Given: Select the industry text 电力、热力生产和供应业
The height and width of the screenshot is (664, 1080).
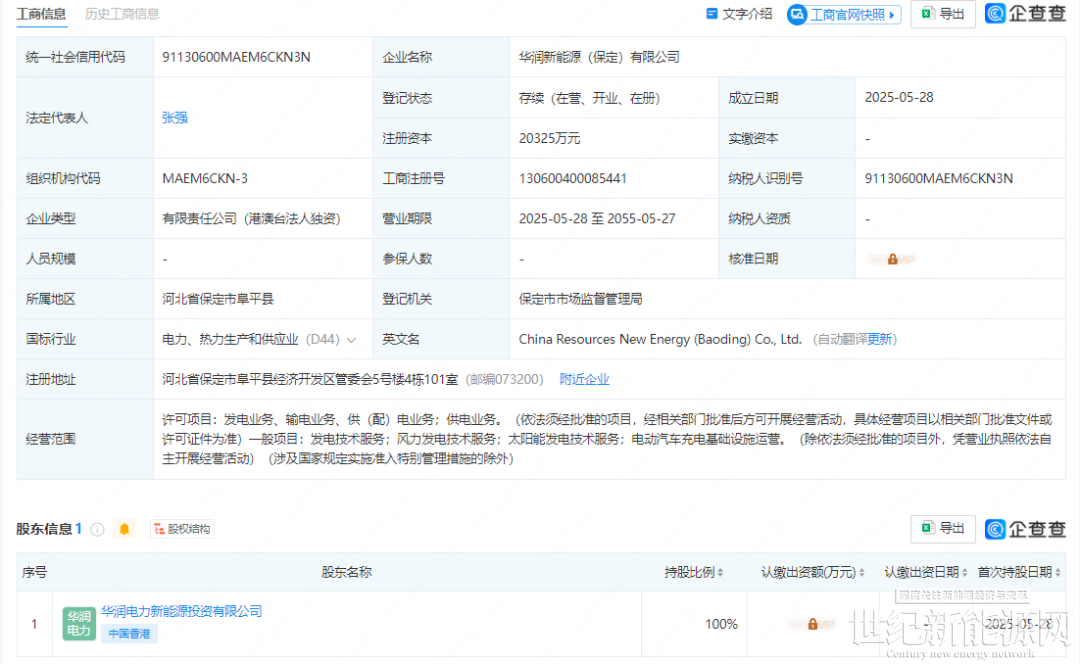Looking at the screenshot, I should pos(230,339).
